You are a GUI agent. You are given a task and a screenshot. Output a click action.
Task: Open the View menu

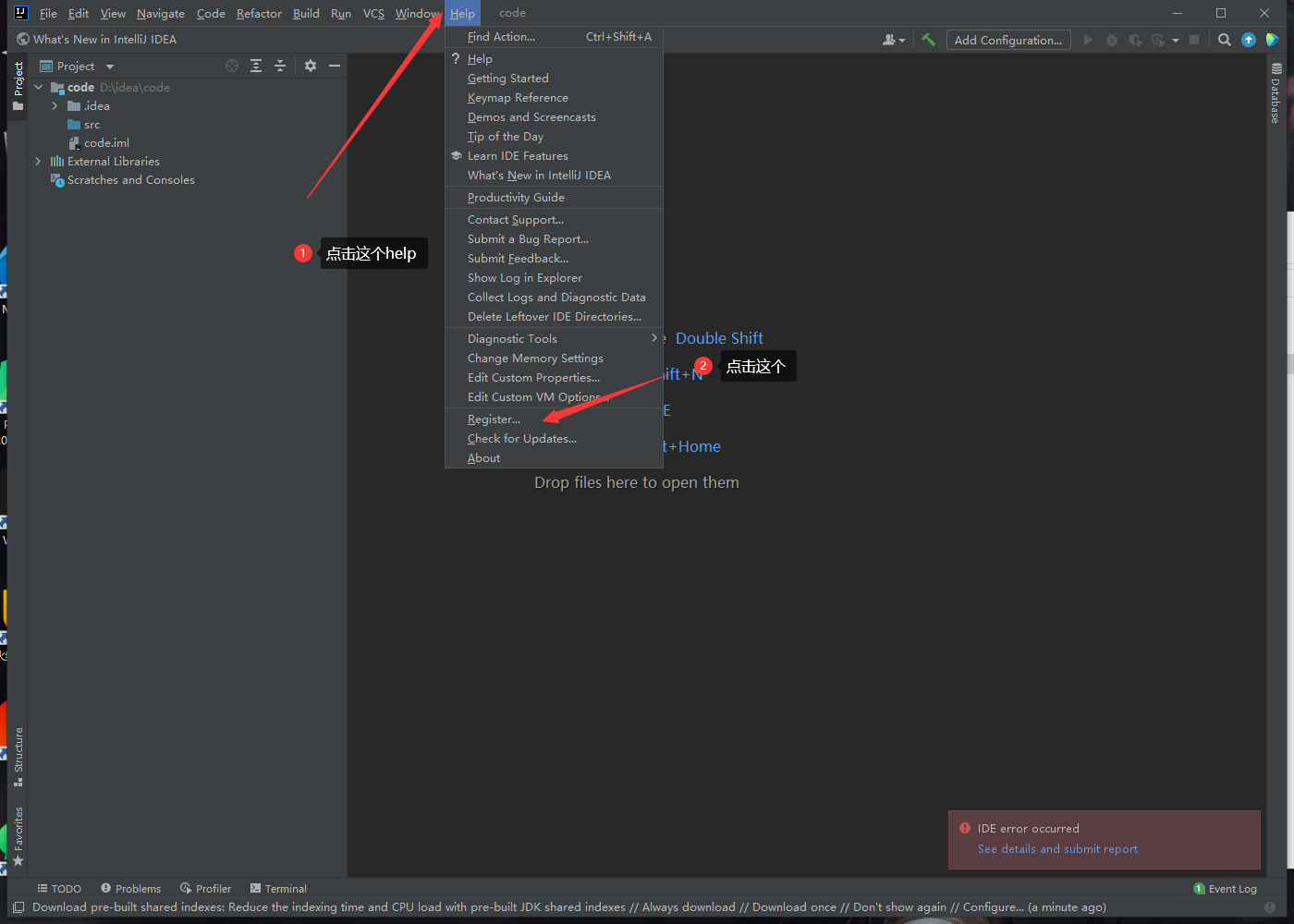pyautogui.click(x=113, y=14)
